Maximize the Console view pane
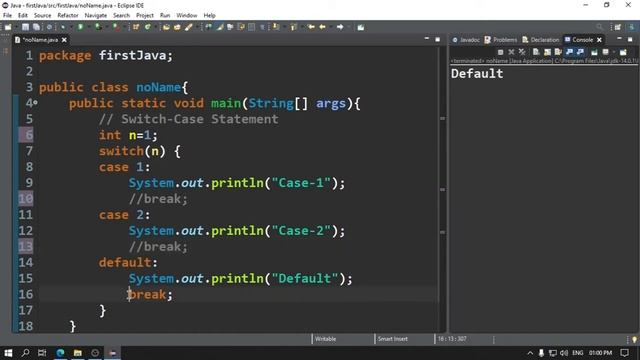Screen dimensions: 640x360 coord(630,40)
